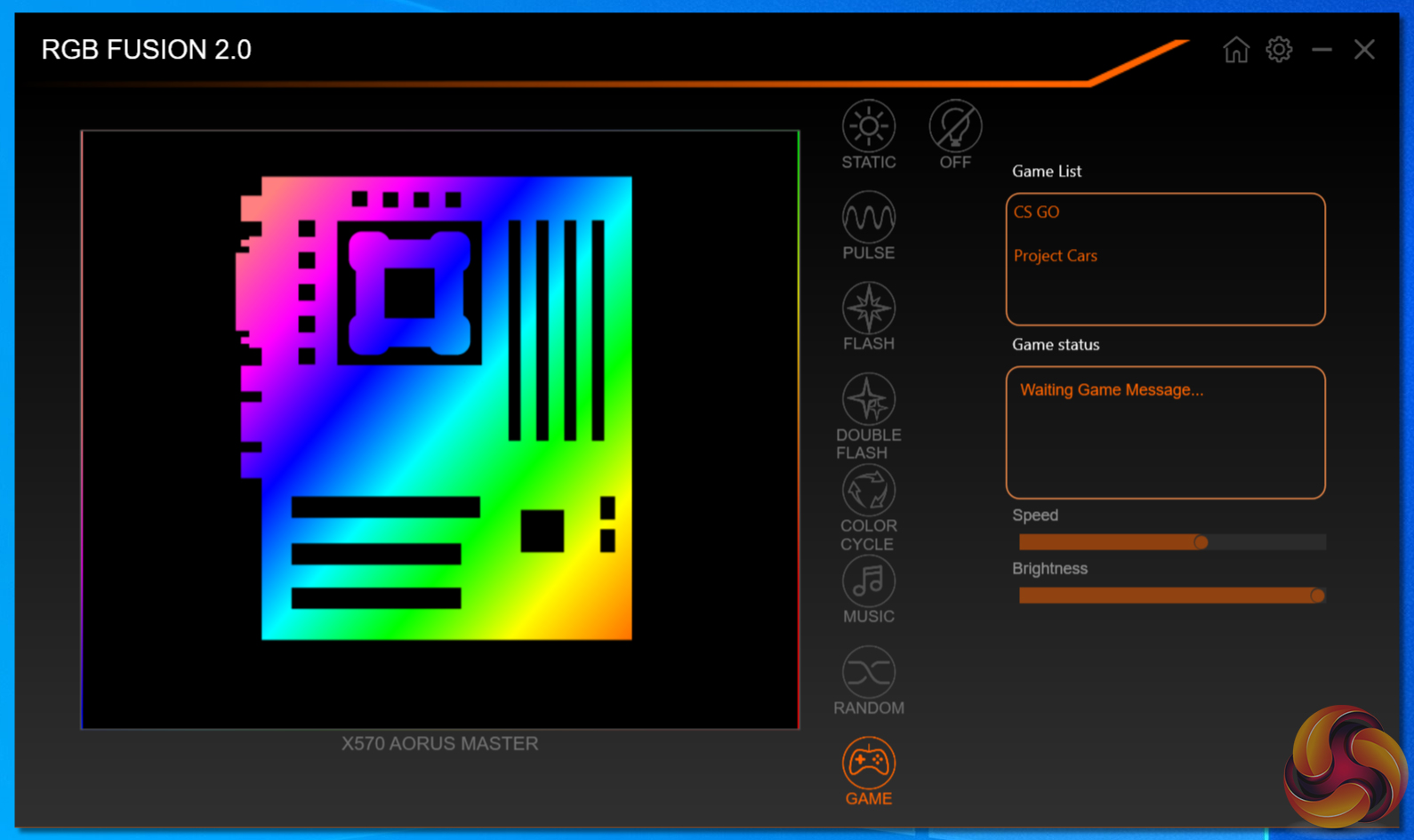
Task: Click the Speed slider handle
Action: click(x=1201, y=542)
